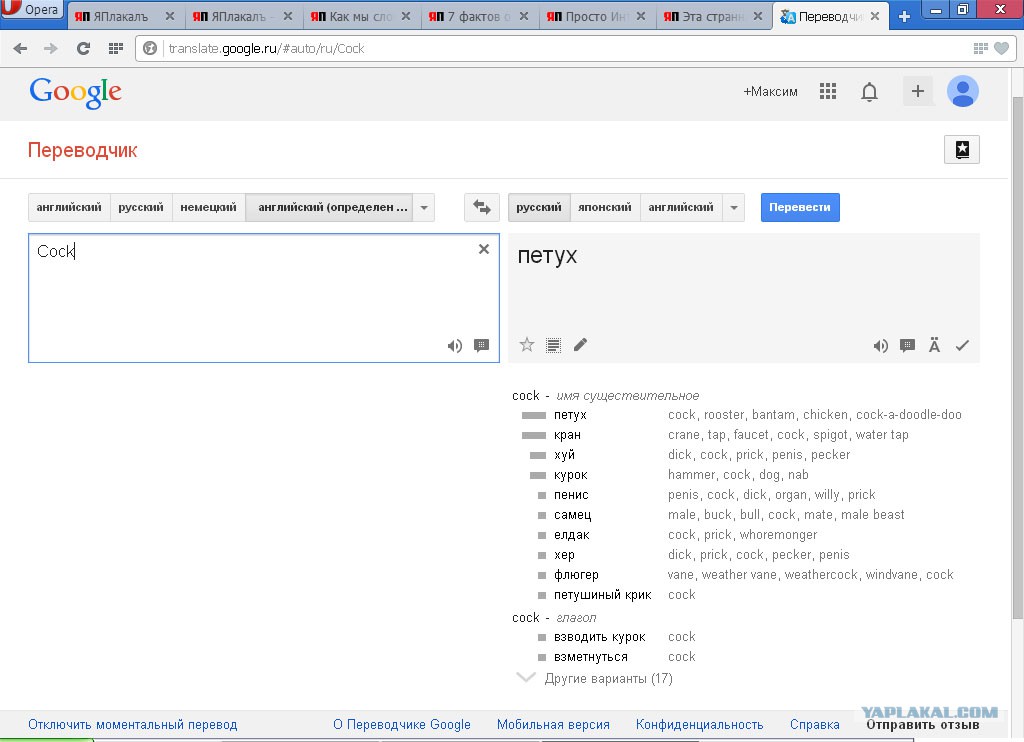This screenshot has height=742, width=1024.
Task: Click the list icon below the translation
Action: [553, 345]
